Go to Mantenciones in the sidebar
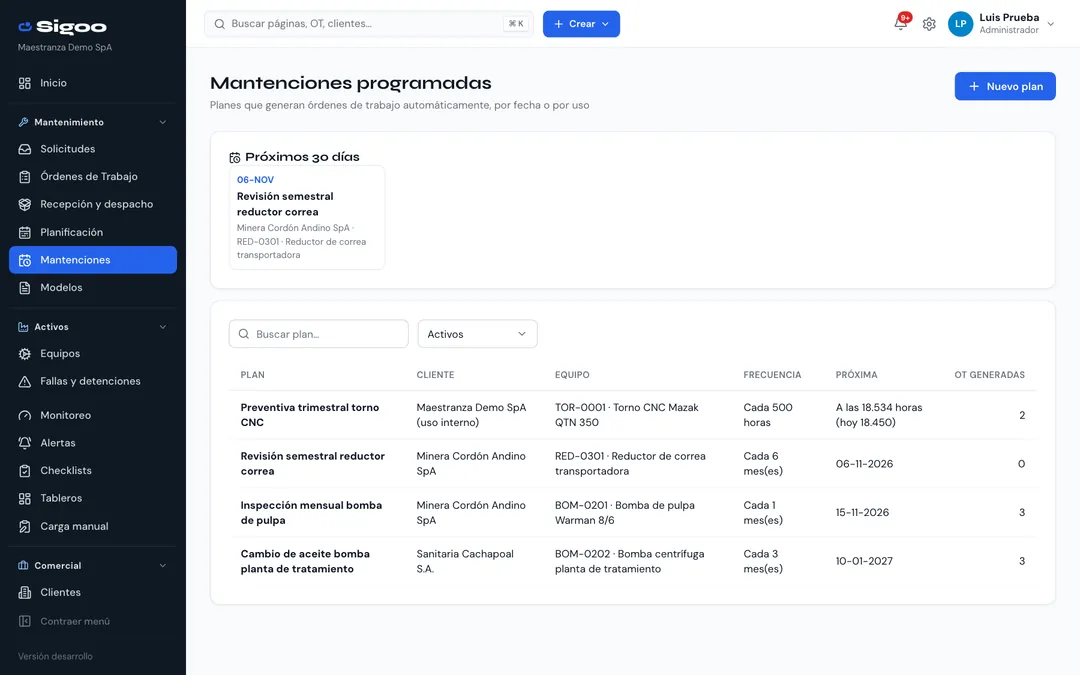This screenshot has height=675, width=1080. 93,260
